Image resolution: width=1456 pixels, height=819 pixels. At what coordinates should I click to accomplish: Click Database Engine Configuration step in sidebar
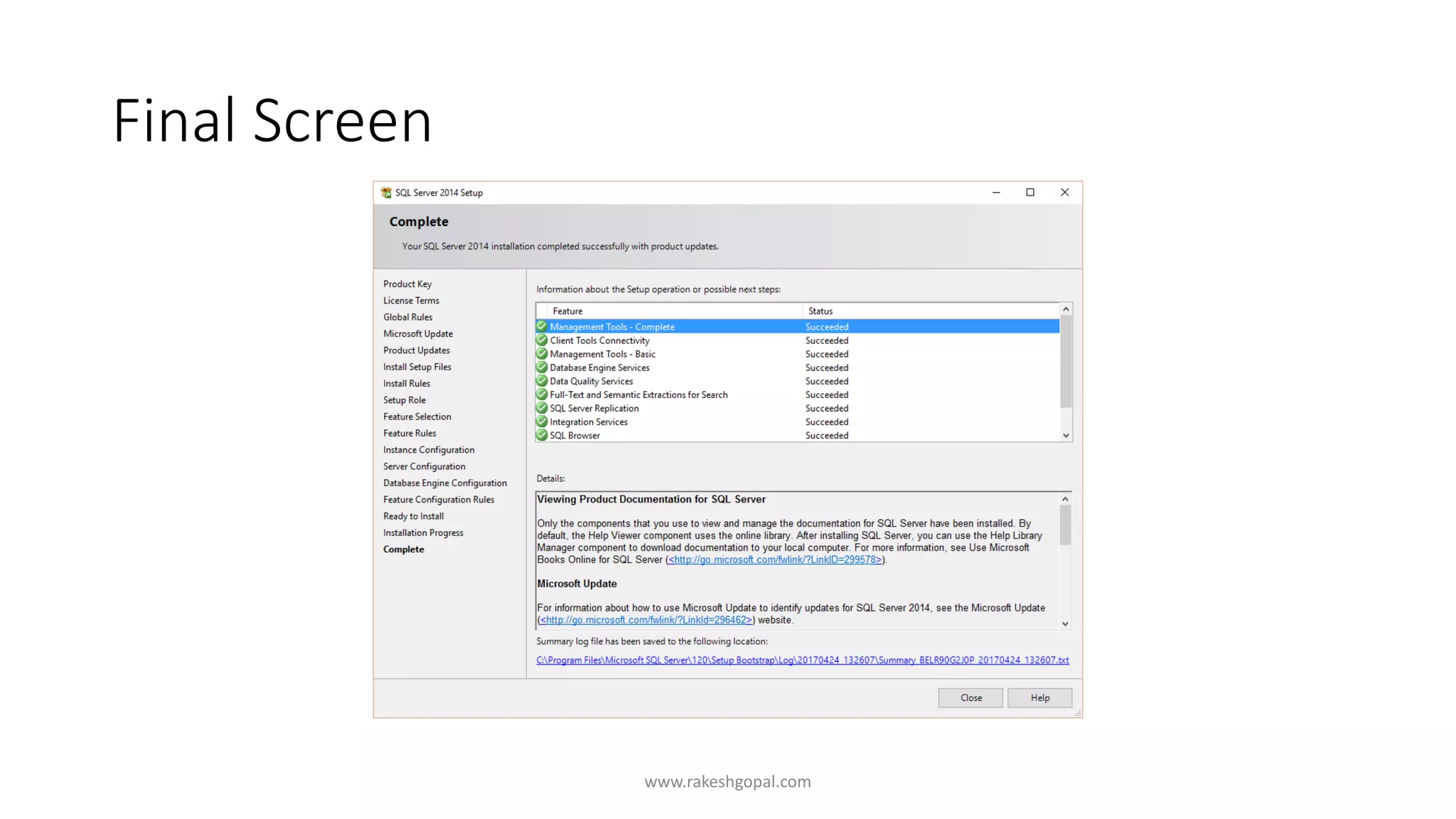tap(445, 483)
